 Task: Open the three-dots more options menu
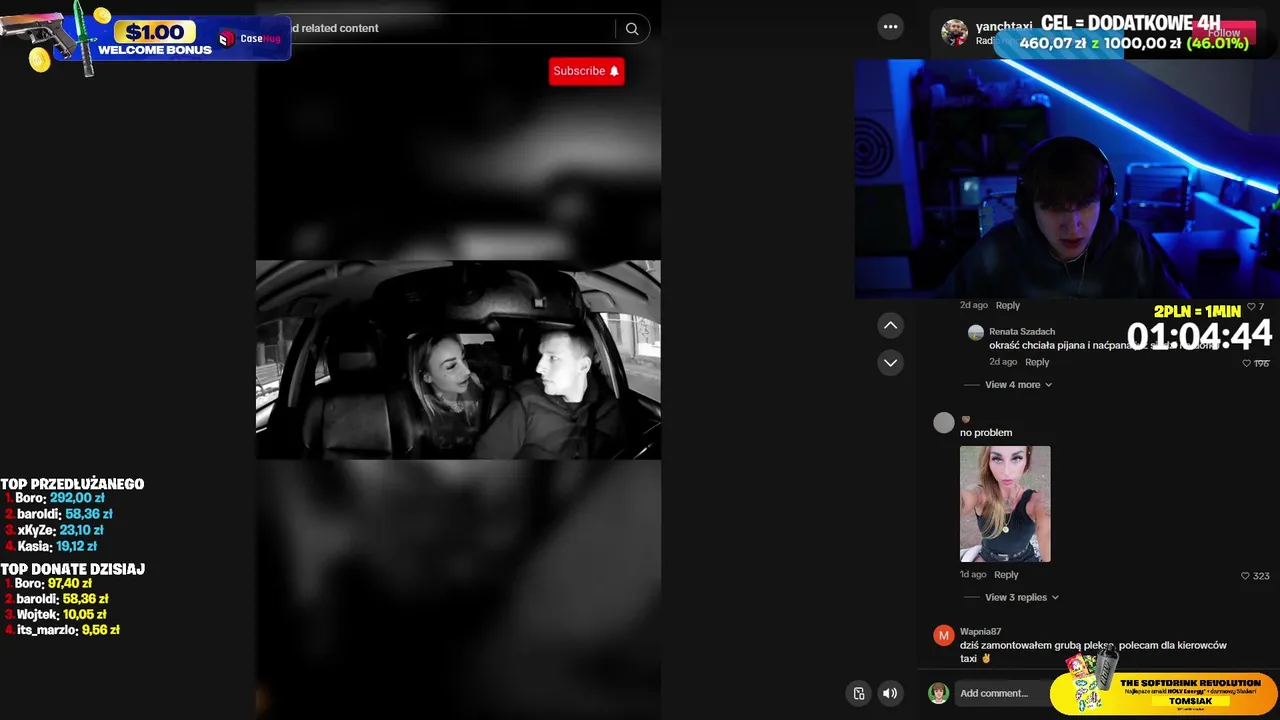891,27
